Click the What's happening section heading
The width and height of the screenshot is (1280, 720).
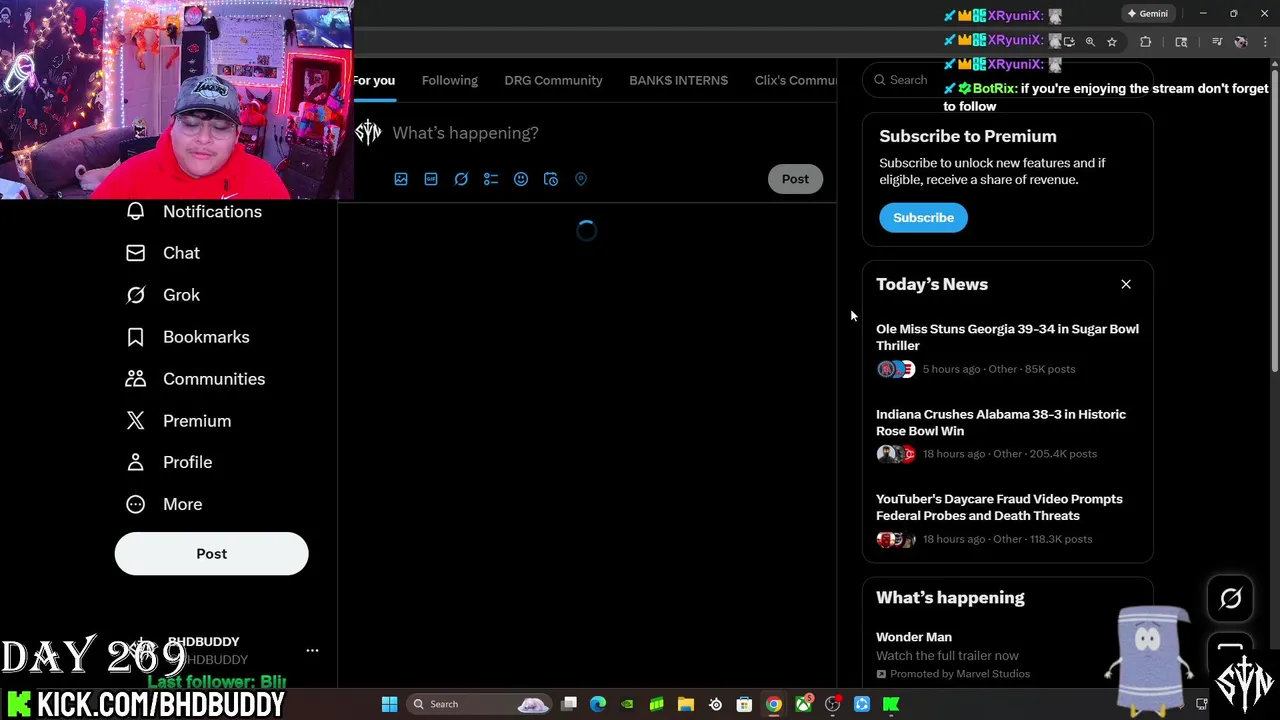(950, 598)
